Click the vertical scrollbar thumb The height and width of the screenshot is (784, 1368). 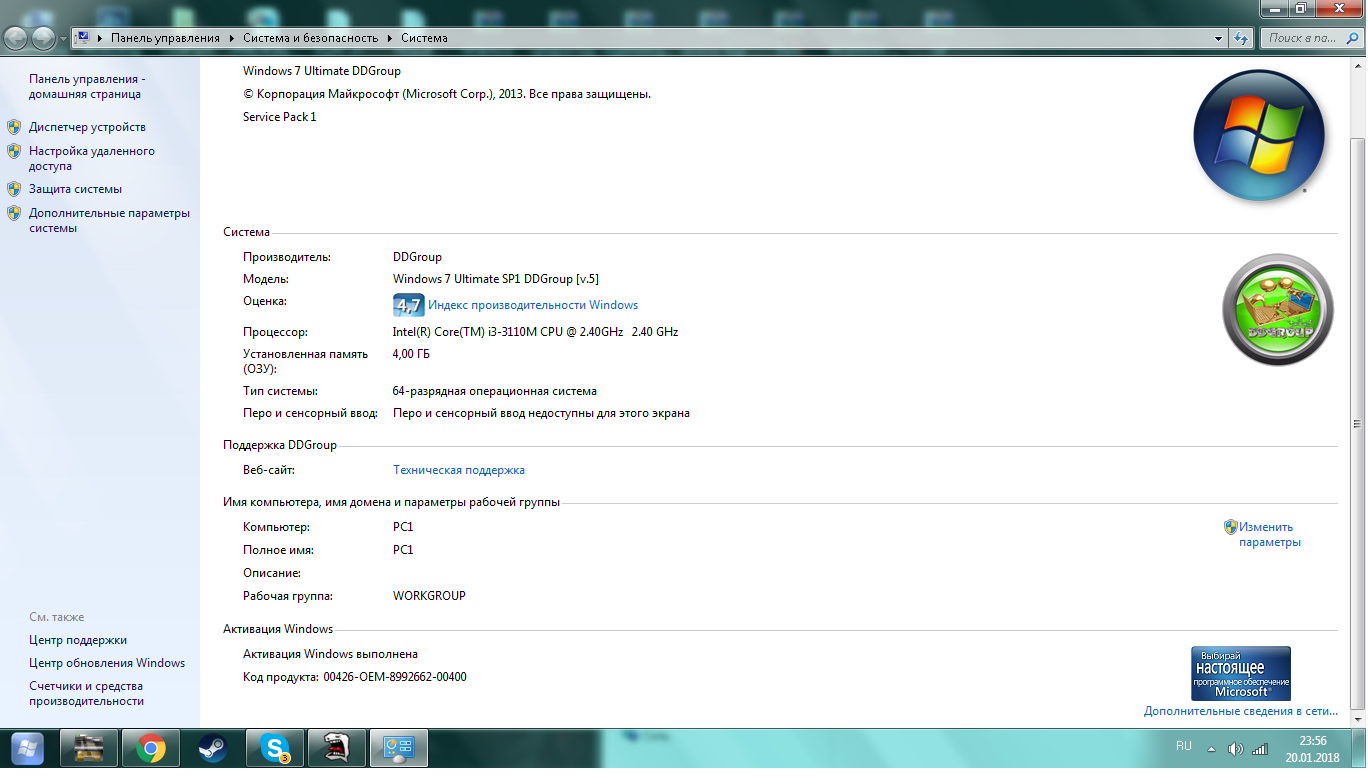[x=1358, y=423]
